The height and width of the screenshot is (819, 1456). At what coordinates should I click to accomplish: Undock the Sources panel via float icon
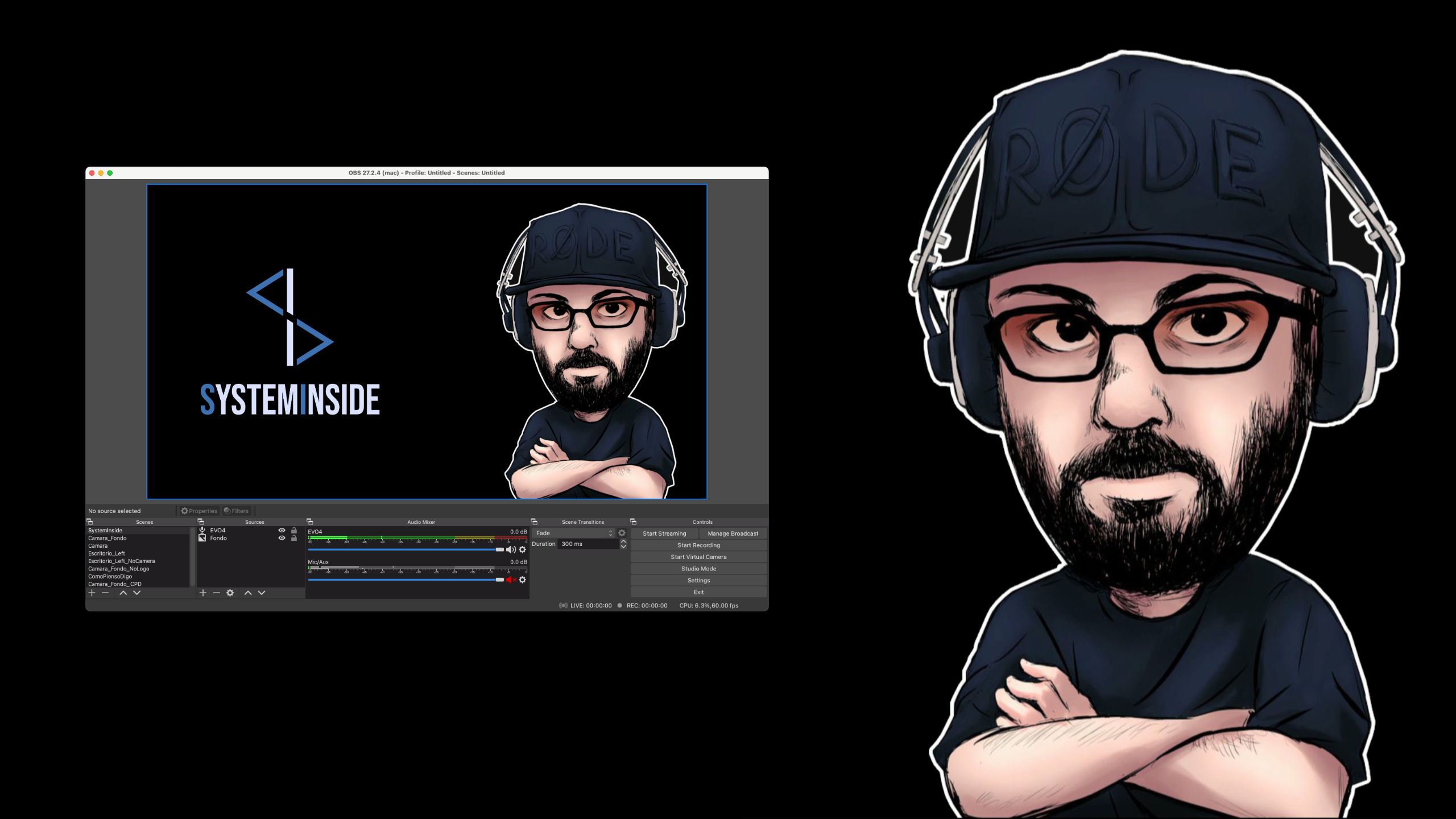(x=200, y=522)
